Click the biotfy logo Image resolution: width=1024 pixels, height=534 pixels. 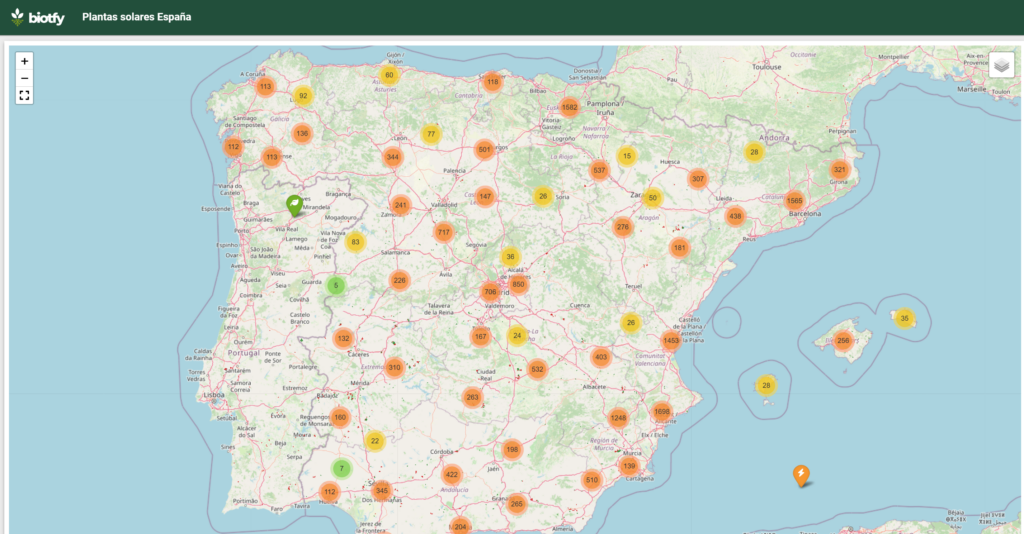(37, 17)
